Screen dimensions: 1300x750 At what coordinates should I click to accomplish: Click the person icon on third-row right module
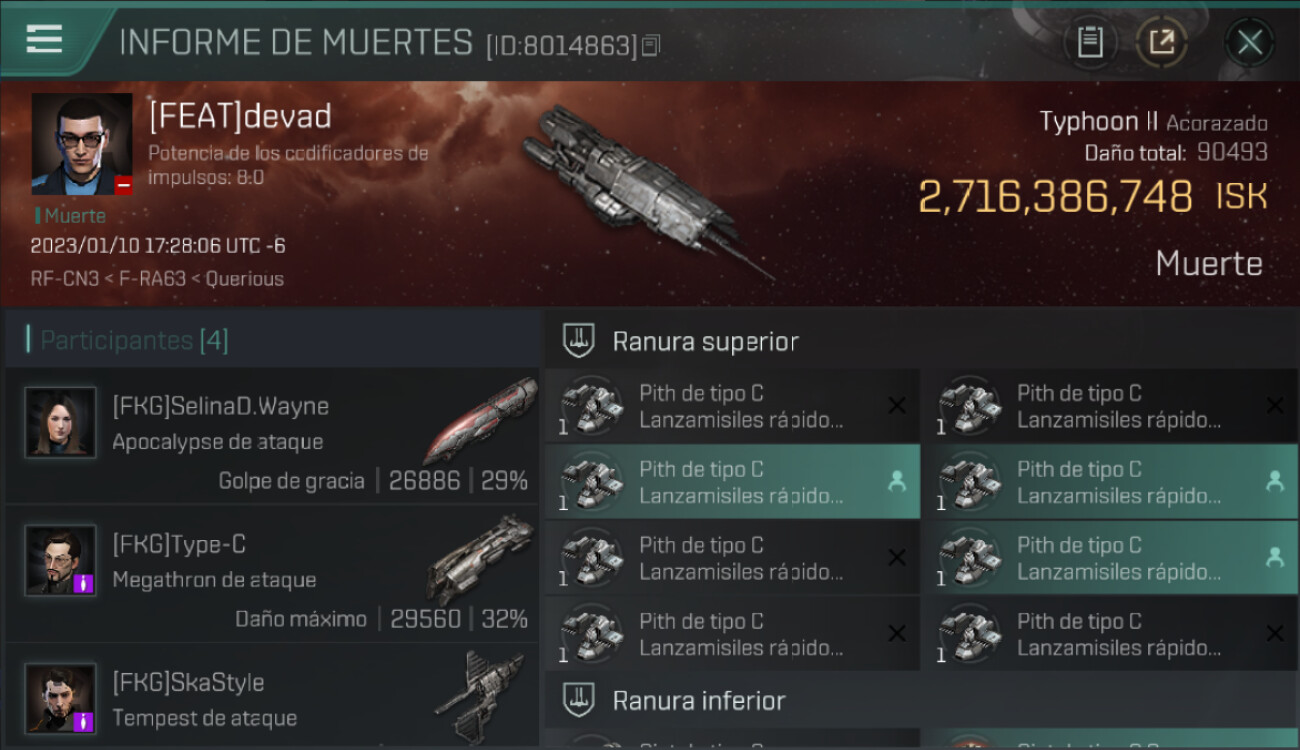click(x=1275, y=557)
